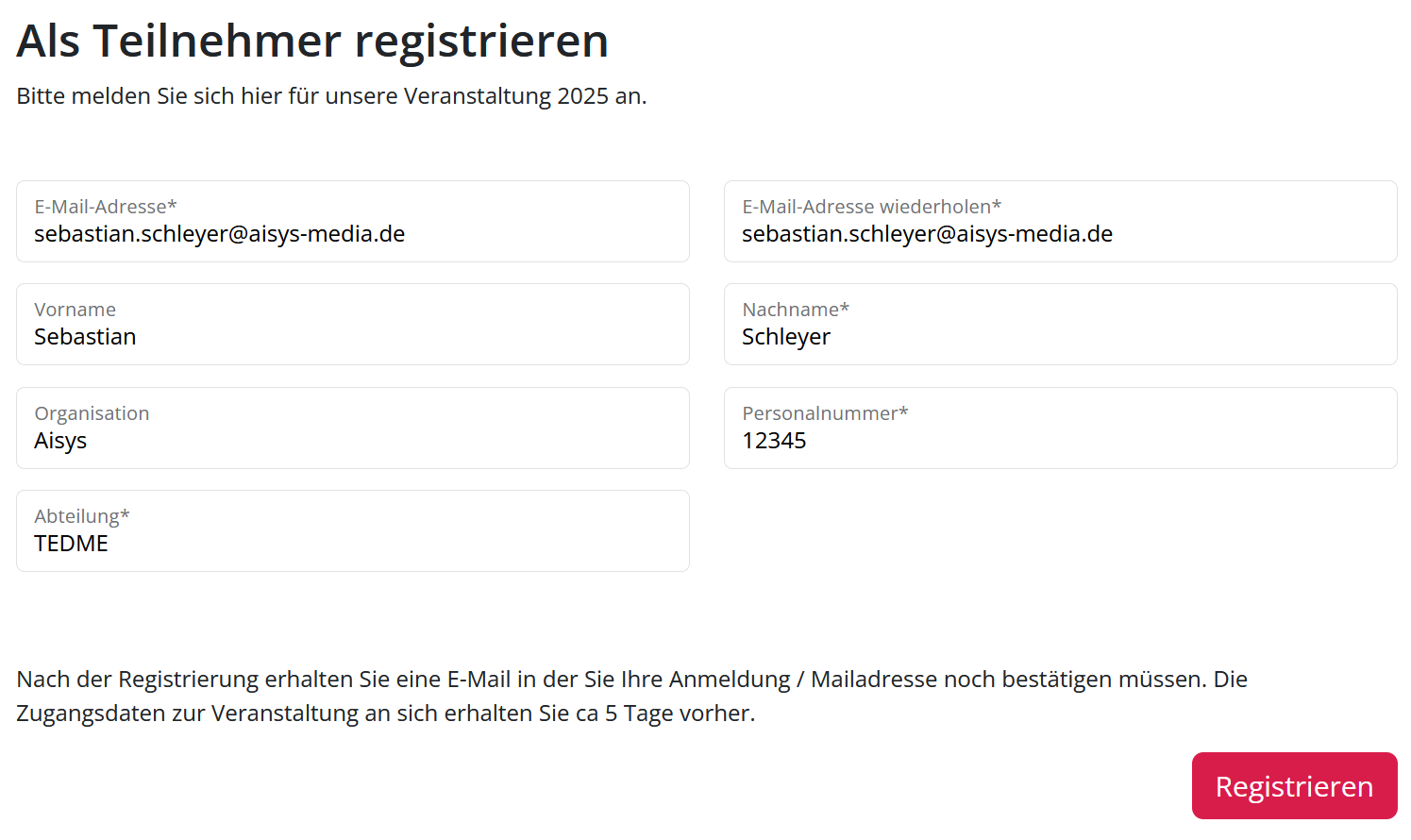The width and height of the screenshot is (1411, 840).
Task: Click the entered value 12345
Action: pyautogui.click(x=774, y=441)
